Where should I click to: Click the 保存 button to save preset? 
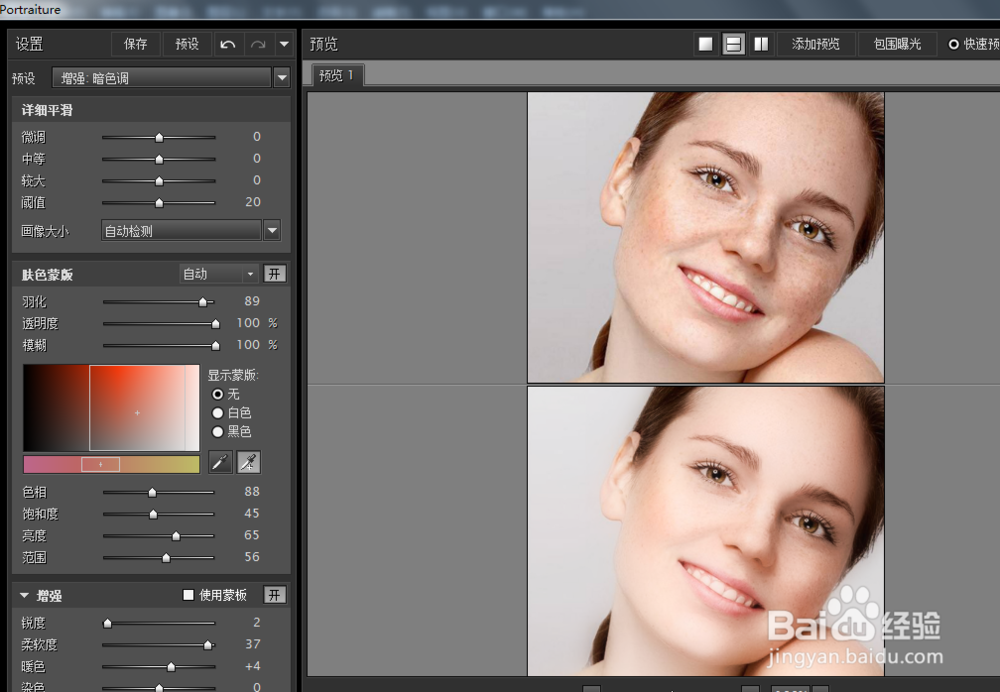[x=135, y=44]
